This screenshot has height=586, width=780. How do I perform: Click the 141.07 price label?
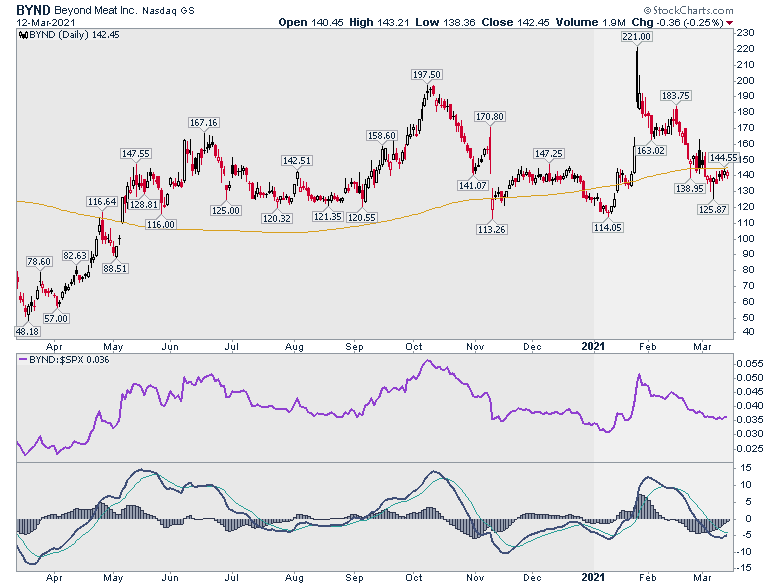point(473,186)
